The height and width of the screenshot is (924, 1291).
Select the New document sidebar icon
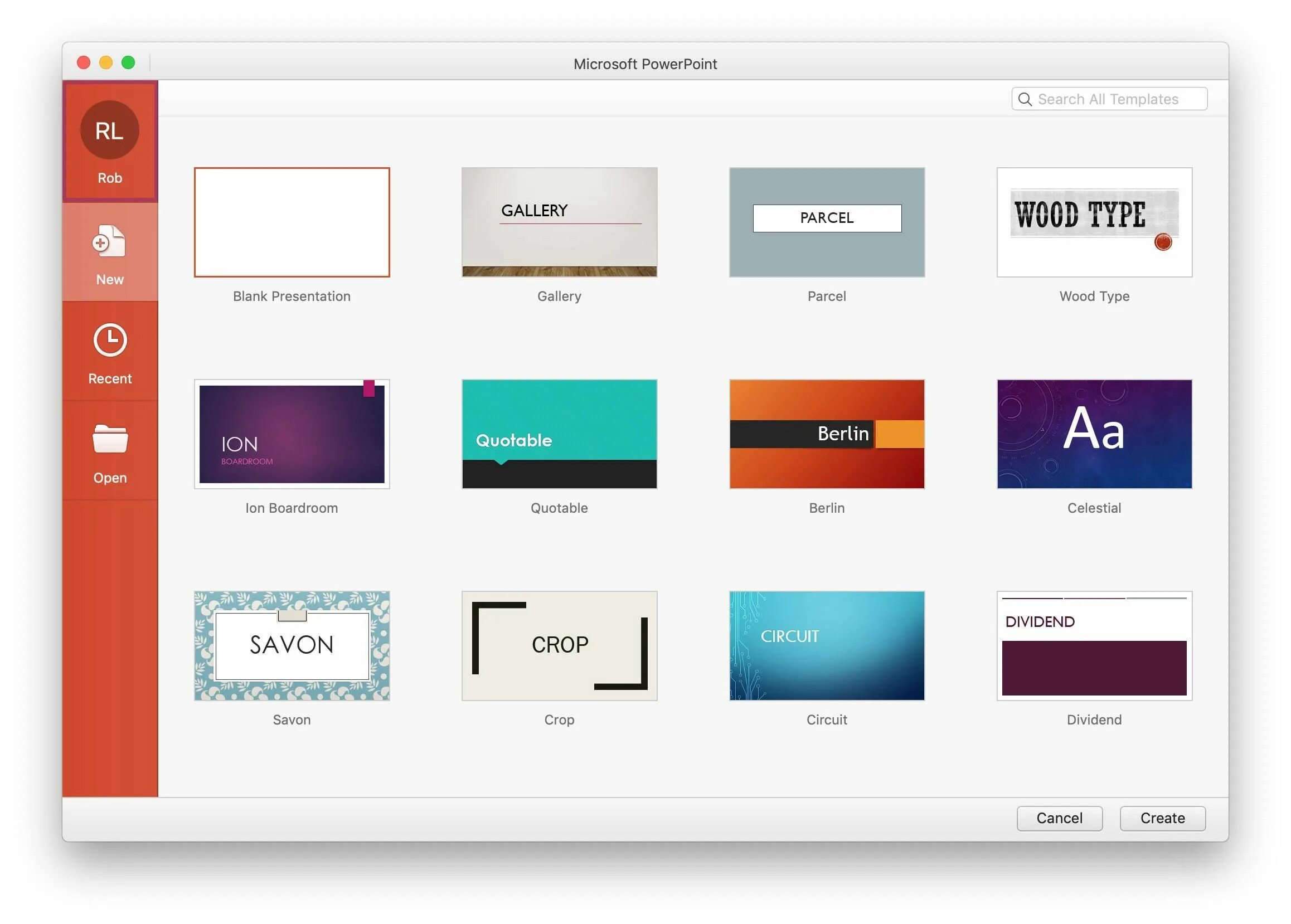tap(109, 241)
